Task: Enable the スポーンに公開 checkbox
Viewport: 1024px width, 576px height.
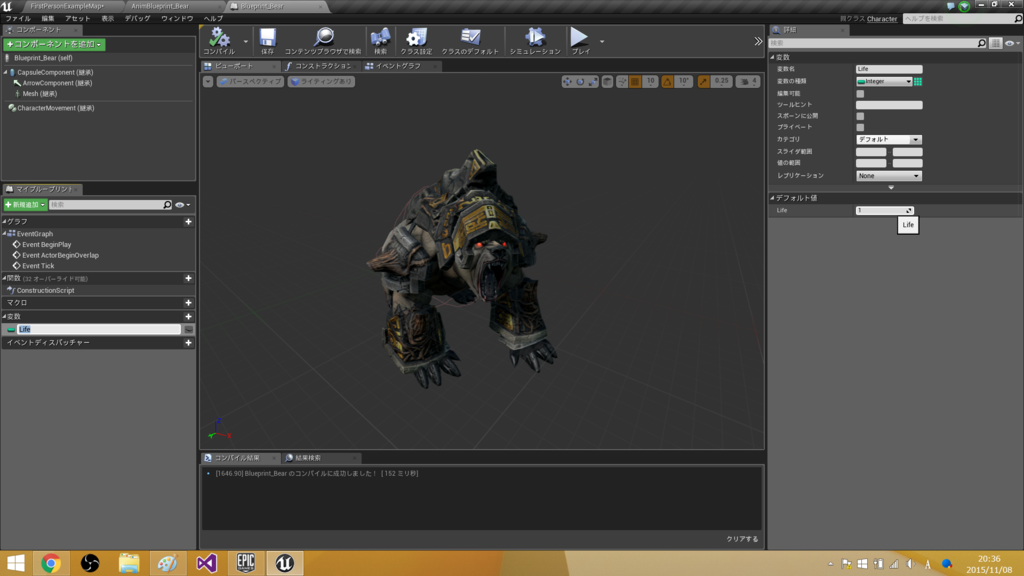Action: [x=860, y=116]
